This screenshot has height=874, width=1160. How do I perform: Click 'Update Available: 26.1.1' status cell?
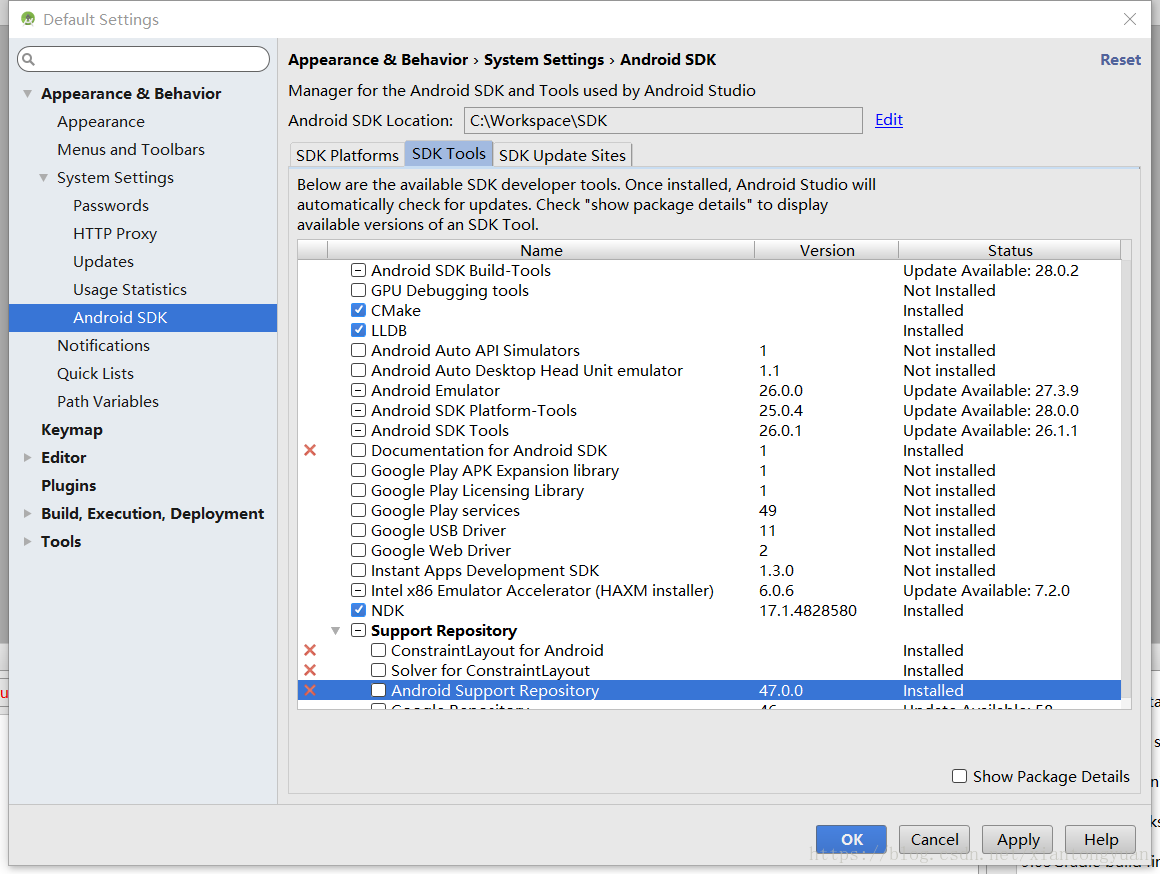click(x=990, y=430)
